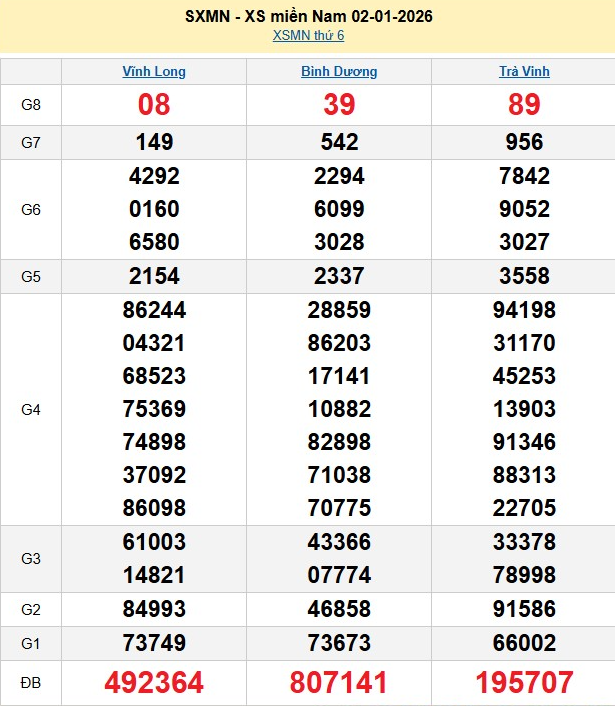Image resolution: width=615 pixels, height=706 pixels.
Task: Click the SXMN miền Nam 02-01-2026 title
Action: (x=308, y=16)
